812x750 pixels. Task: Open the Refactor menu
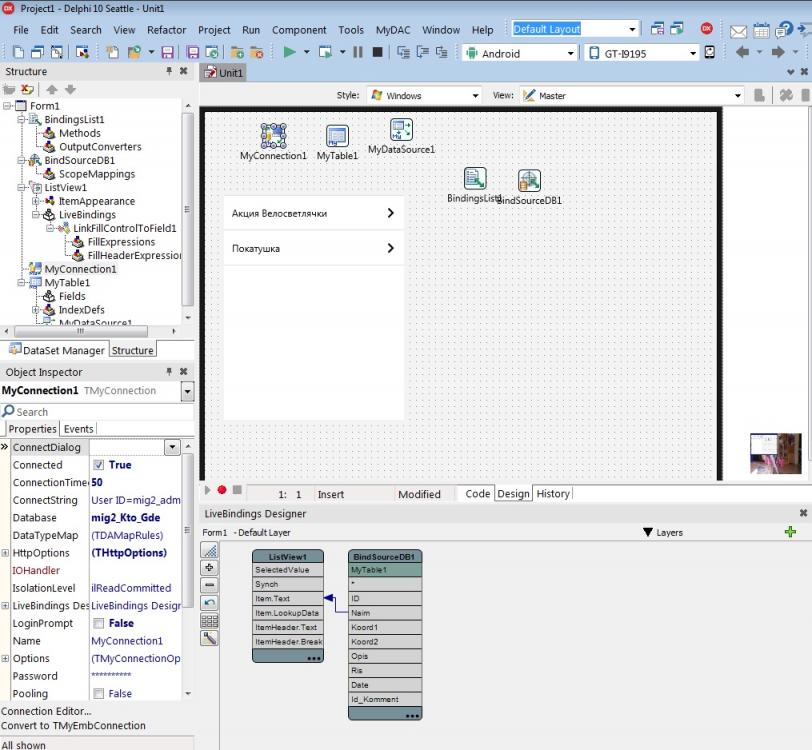click(x=166, y=30)
